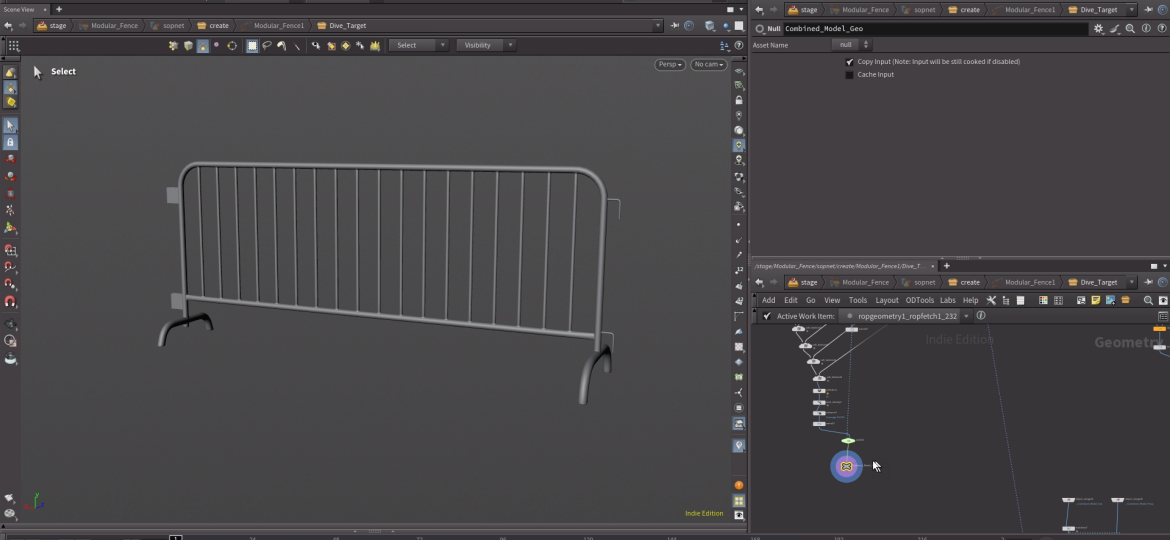
Task: Click the stage breadcrumb in viewport path bar
Action: point(52,26)
